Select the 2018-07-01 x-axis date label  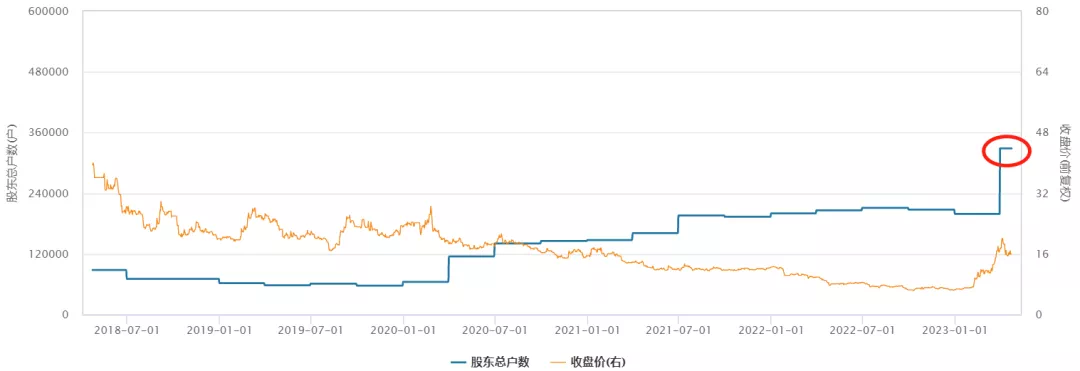point(127,330)
